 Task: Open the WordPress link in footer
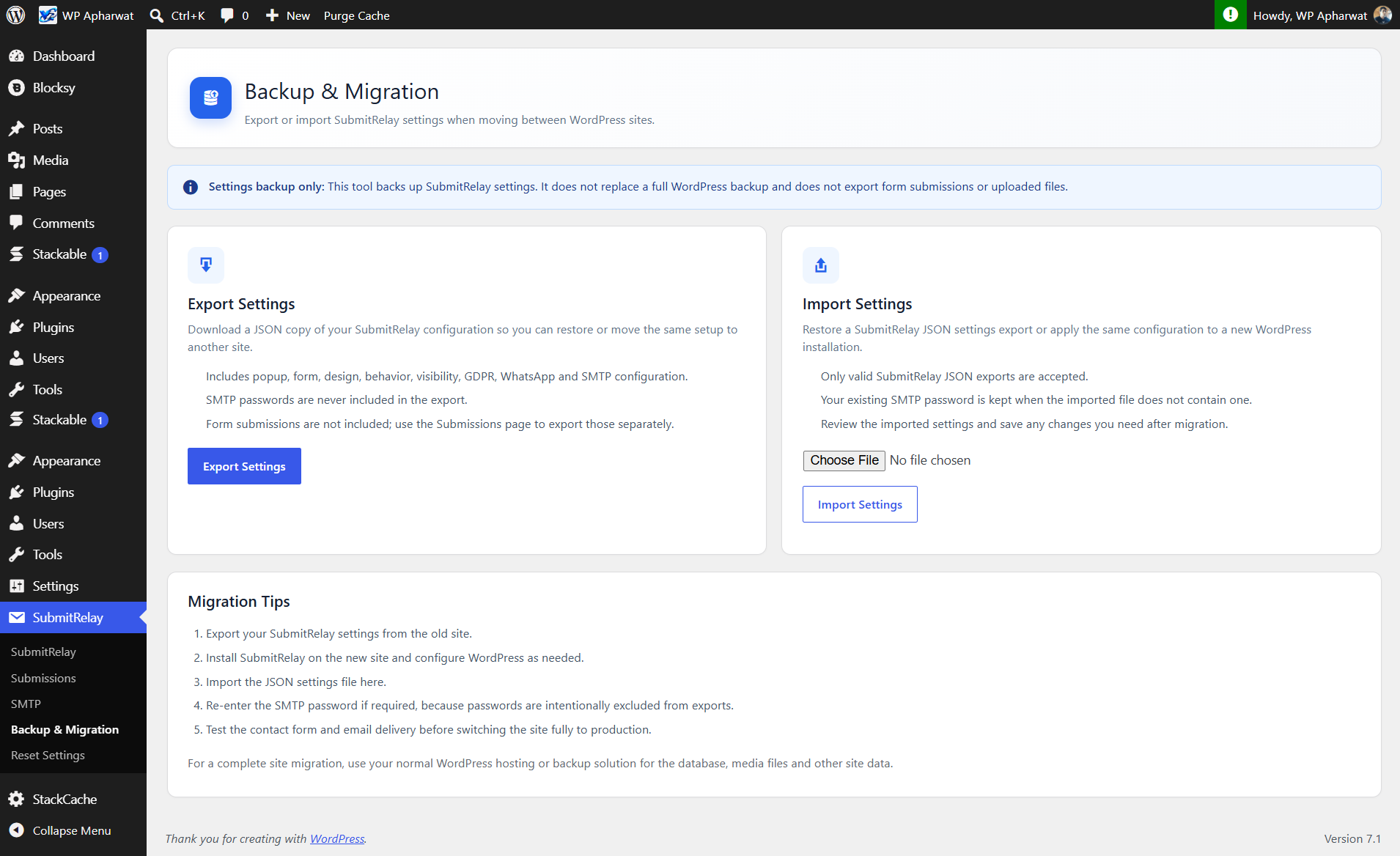(337, 838)
